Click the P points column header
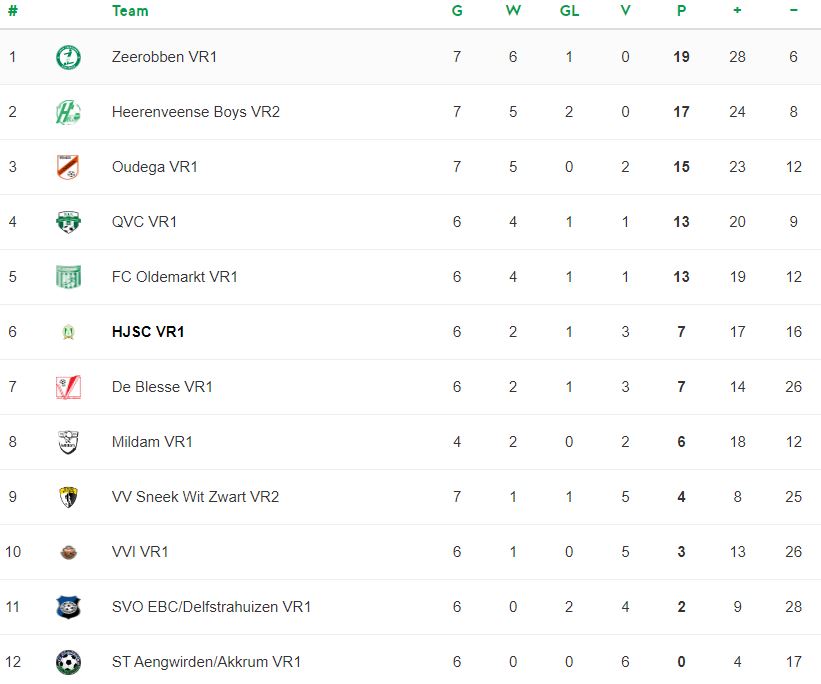 click(x=681, y=10)
